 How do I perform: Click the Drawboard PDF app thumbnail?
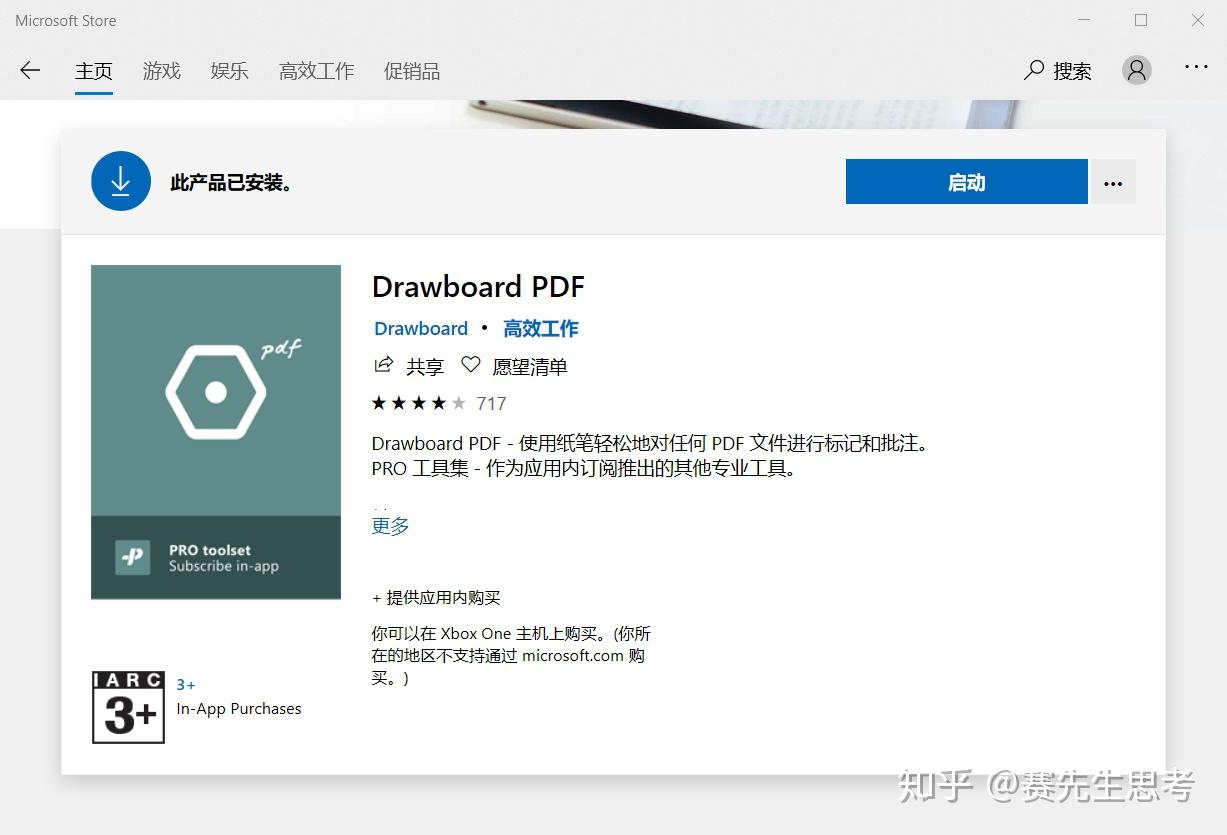click(x=216, y=432)
